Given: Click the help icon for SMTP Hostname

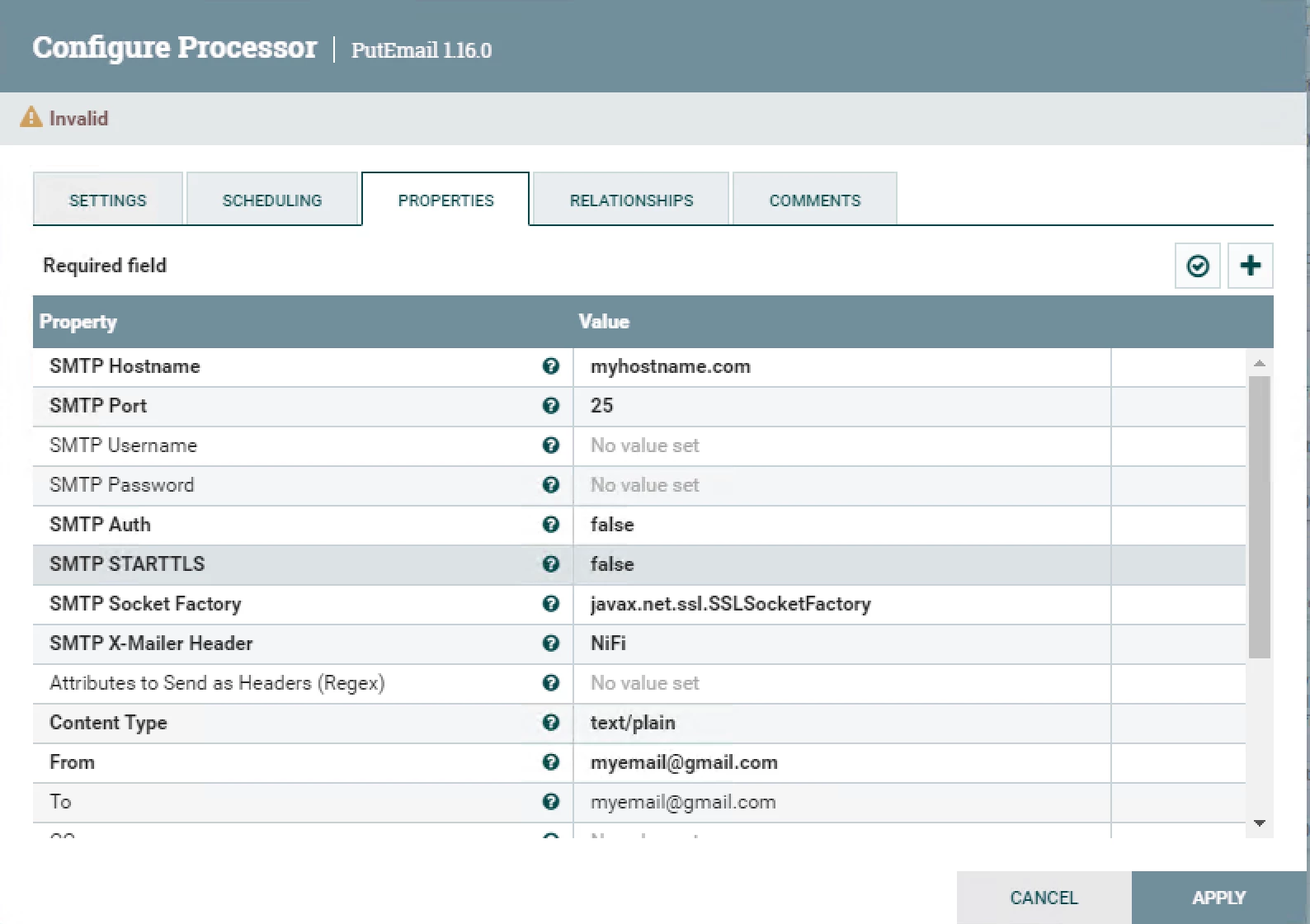Looking at the screenshot, I should [551, 366].
